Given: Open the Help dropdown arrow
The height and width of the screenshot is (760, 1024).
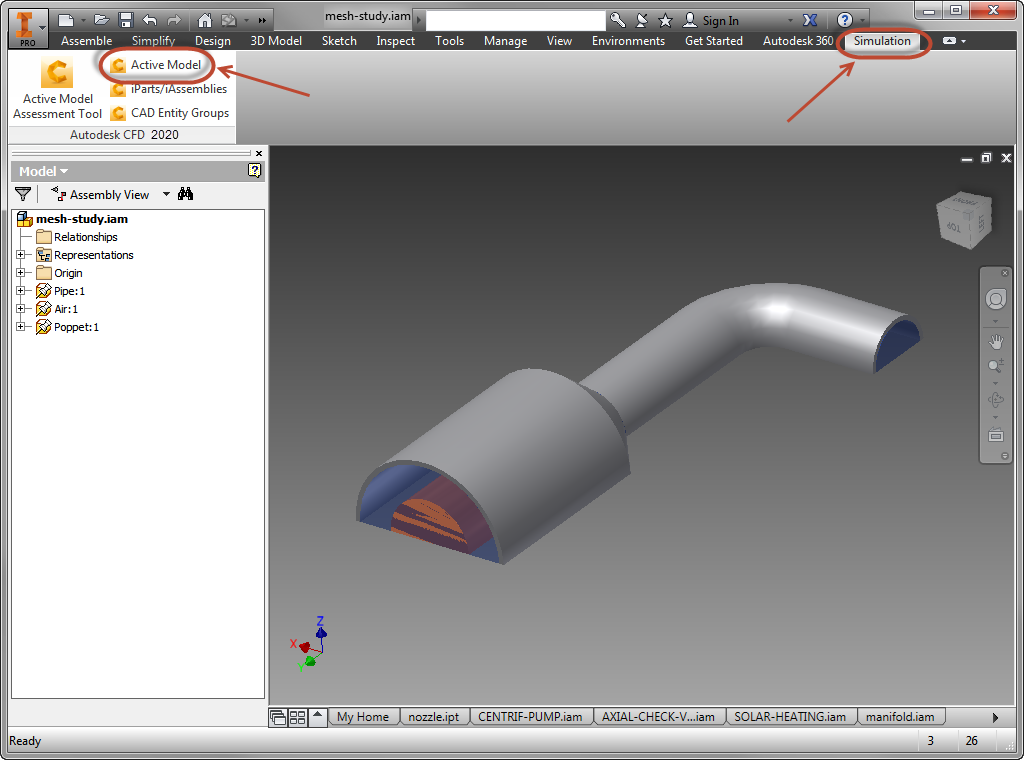Looking at the screenshot, I should click(862, 21).
